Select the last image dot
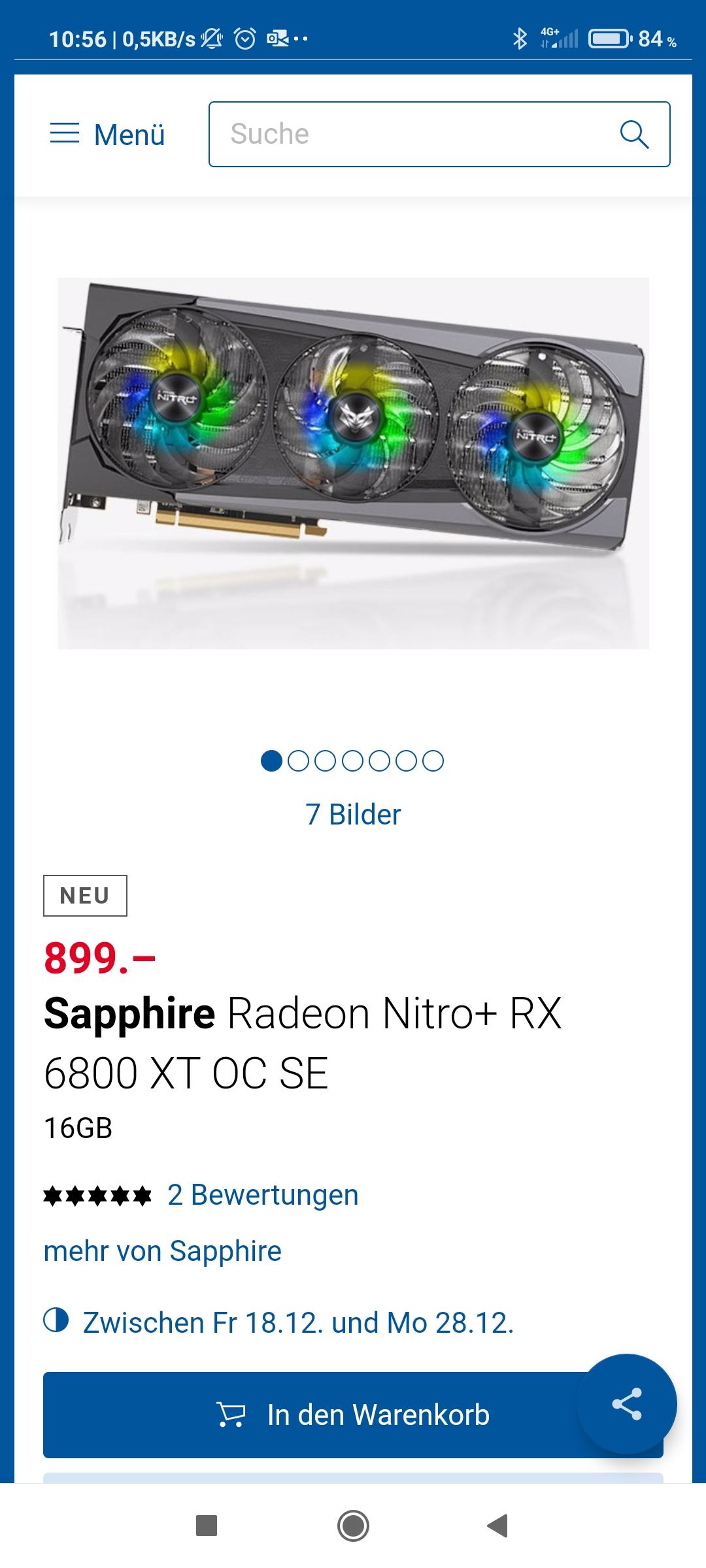This screenshot has width=706, height=1568. point(433,760)
